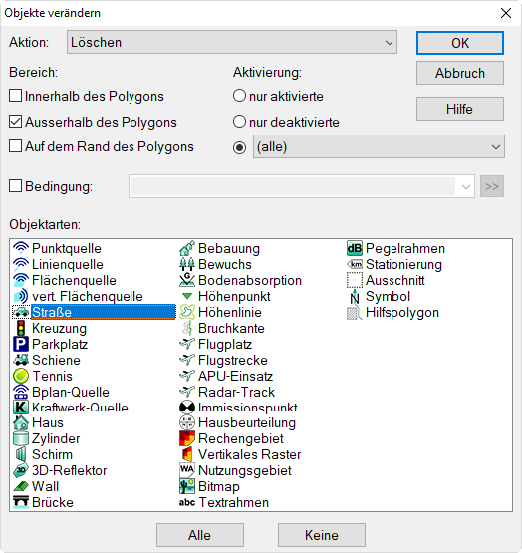Expand the (alle) activation dropdown
The width and height of the screenshot is (522, 553).
tap(378, 146)
